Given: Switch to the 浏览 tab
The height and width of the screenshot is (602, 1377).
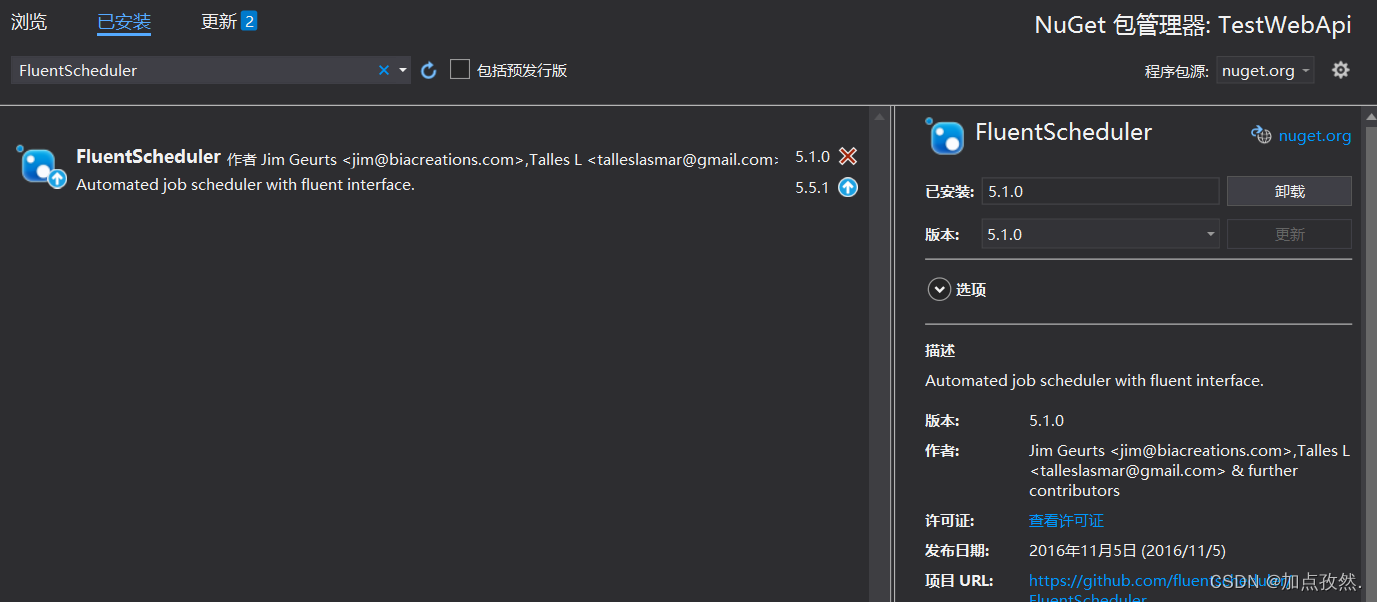Looking at the screenshot, I should pyautogui.click(x=29, y=21).
